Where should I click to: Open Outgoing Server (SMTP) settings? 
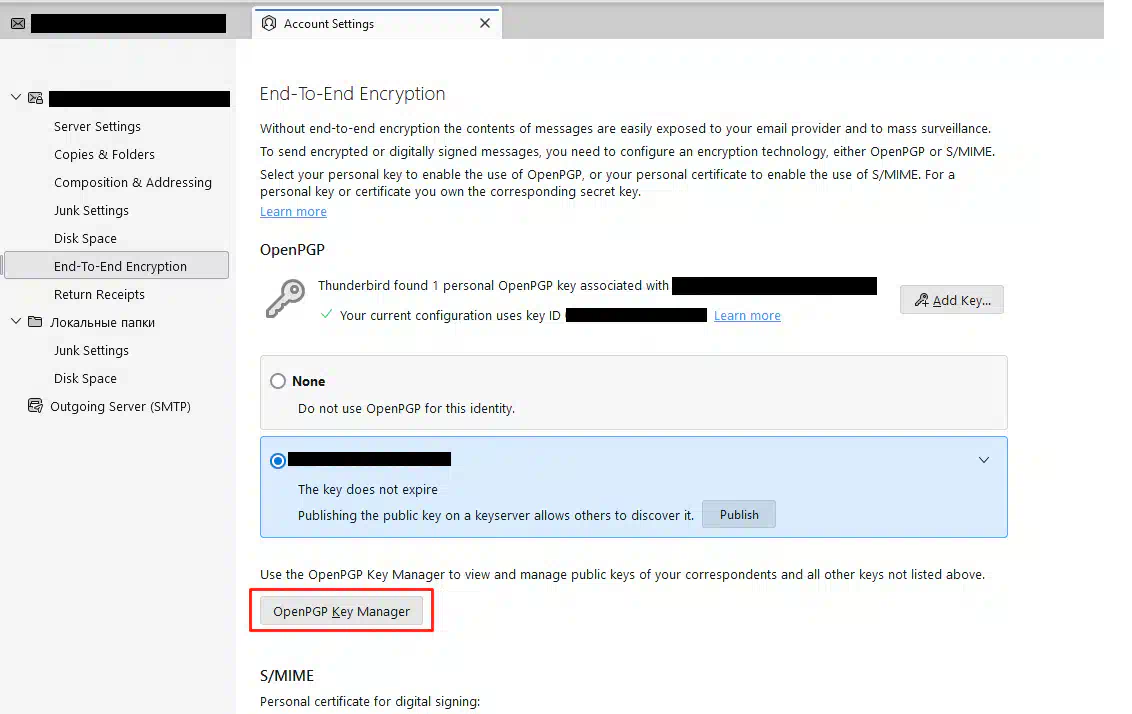[x=120, y=406]
